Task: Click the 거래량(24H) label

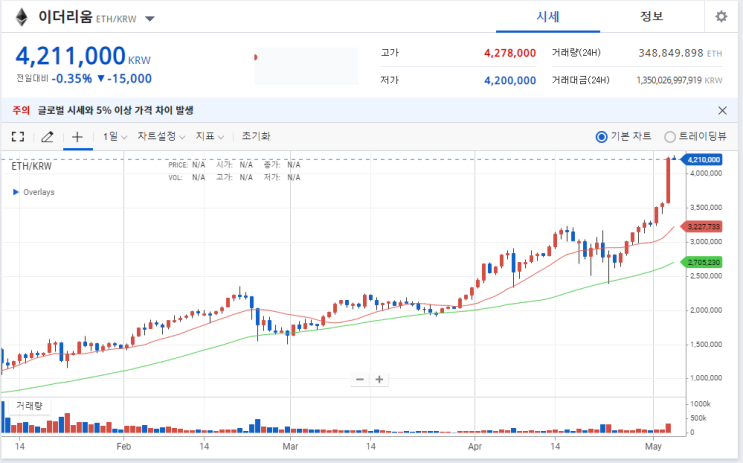Action: tap(576, 53)
